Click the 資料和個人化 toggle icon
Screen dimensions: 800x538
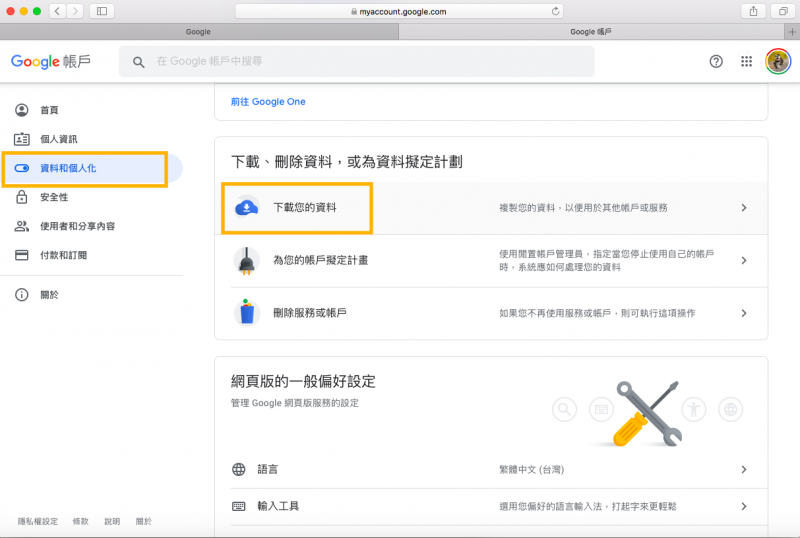coord(21,168)
